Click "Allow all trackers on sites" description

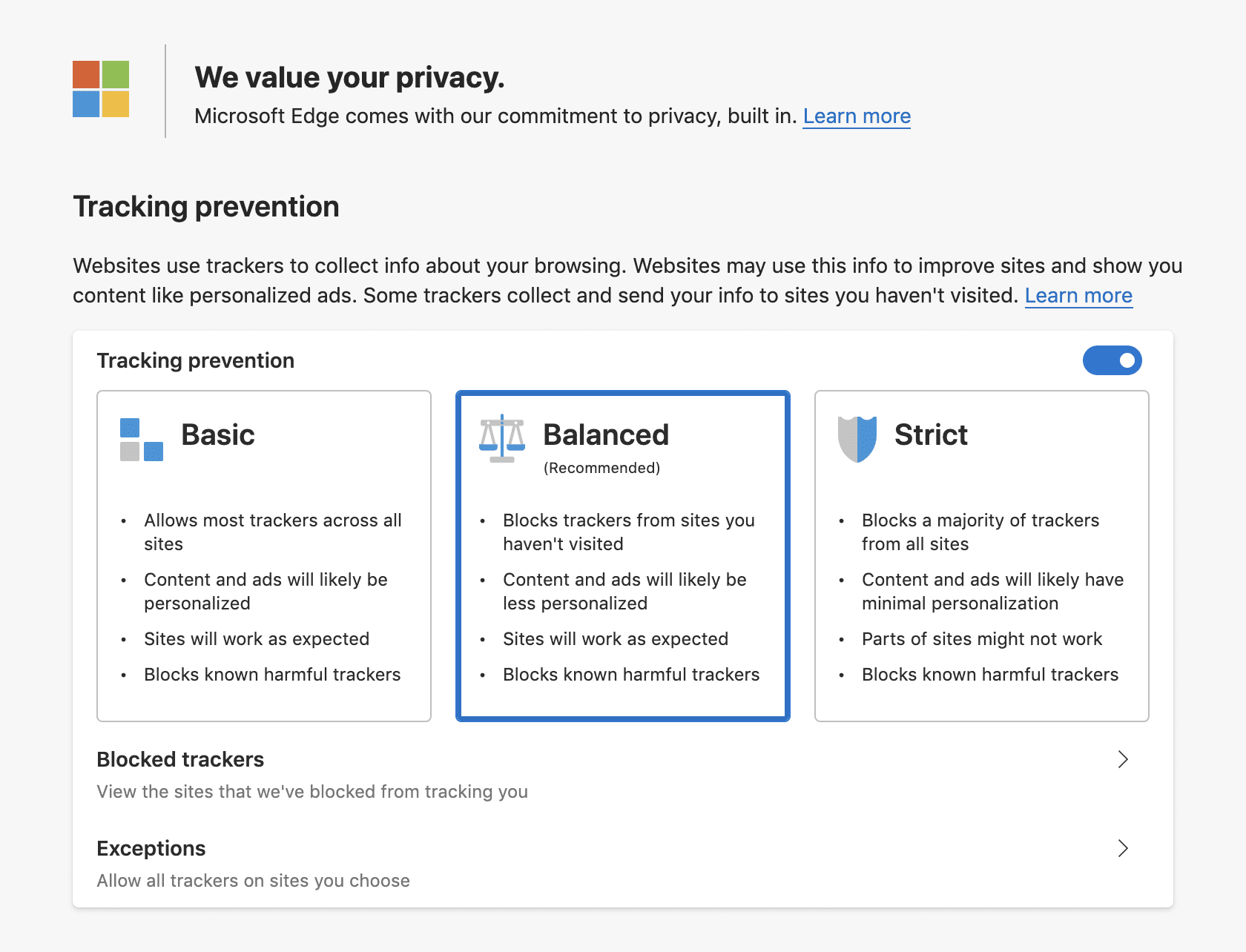[x=253, y=881]
